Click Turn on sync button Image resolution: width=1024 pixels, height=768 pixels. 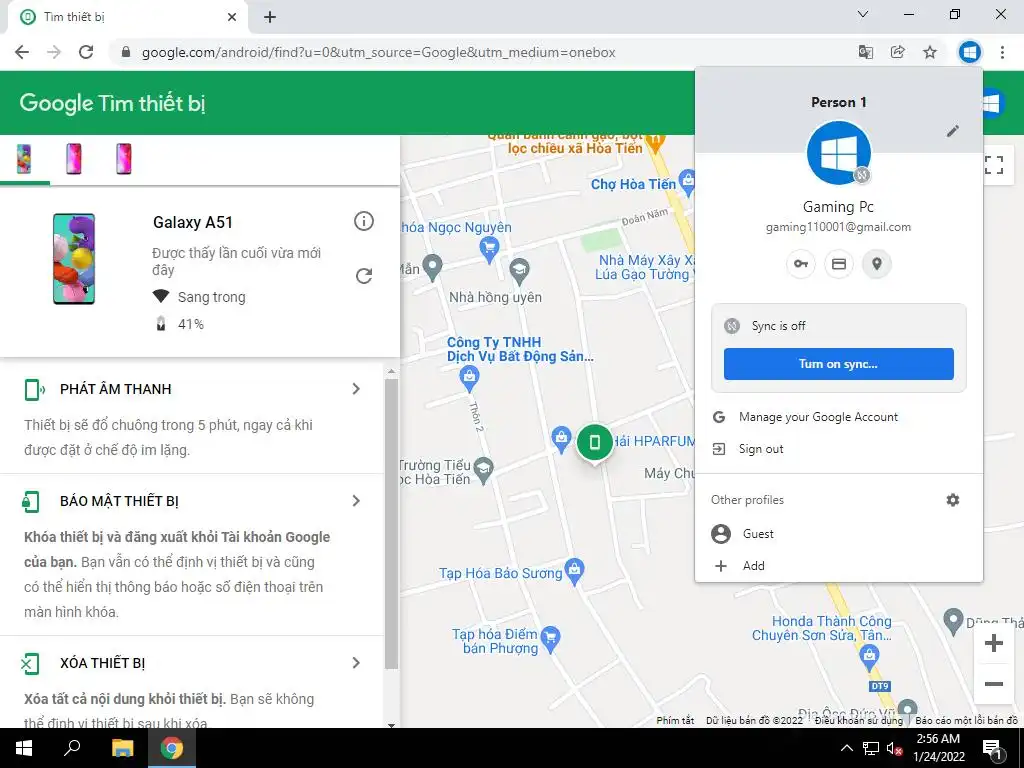(x=839, y=364)
